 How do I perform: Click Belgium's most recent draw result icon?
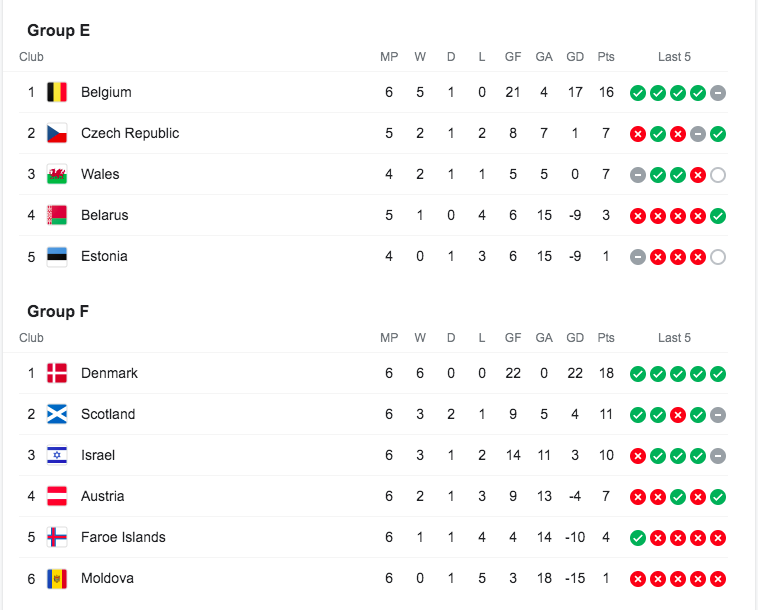(718, 93)
